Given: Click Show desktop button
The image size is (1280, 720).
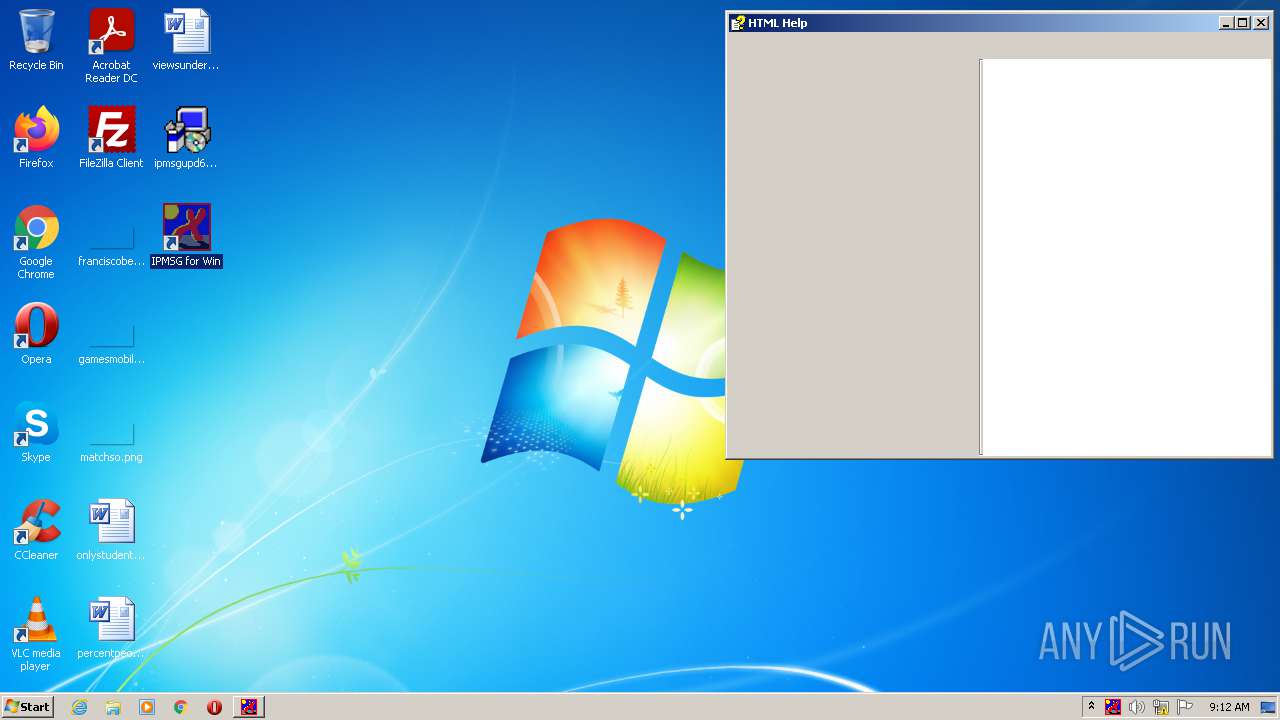Looking at the screenshot, I should [x=1268, y=707].
